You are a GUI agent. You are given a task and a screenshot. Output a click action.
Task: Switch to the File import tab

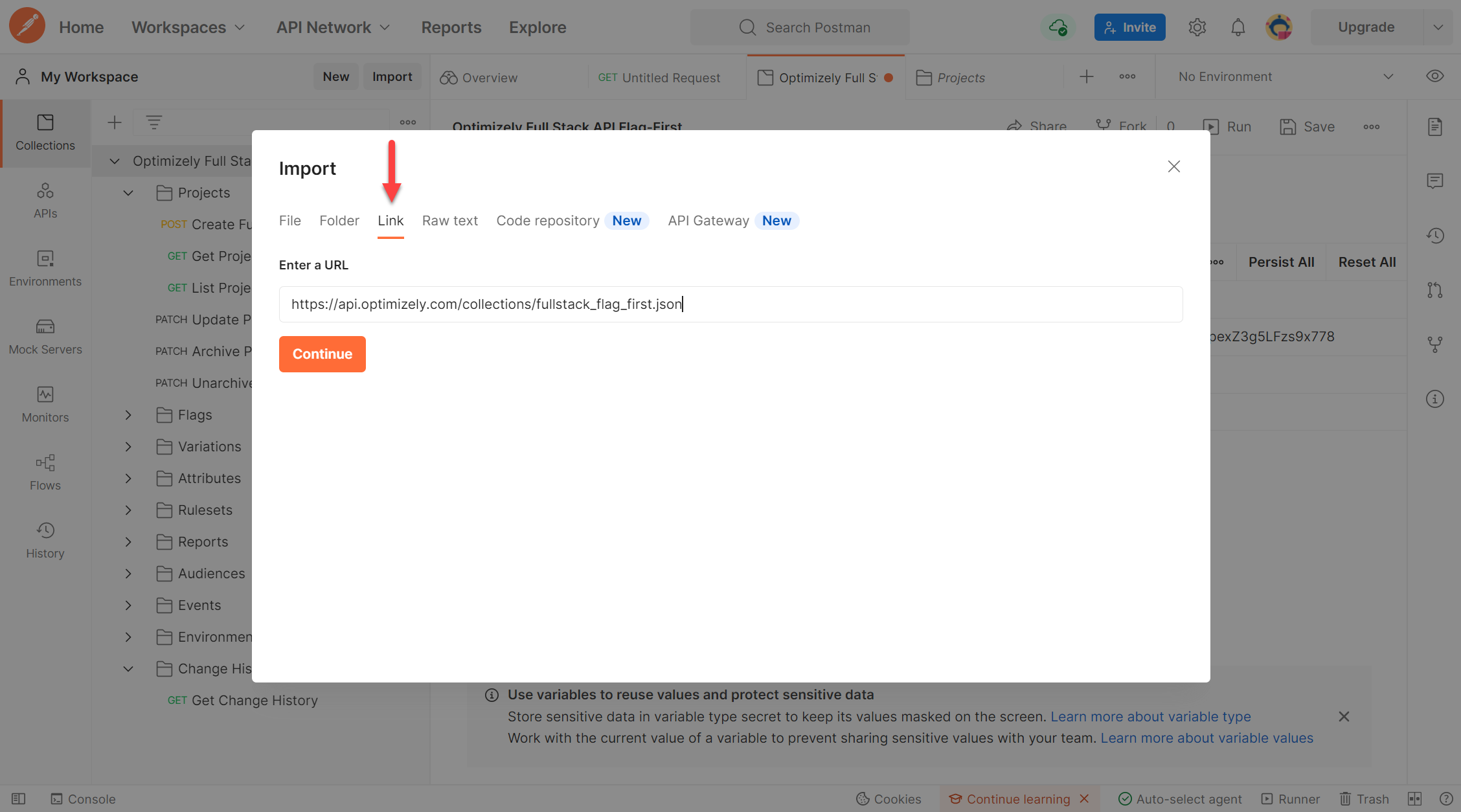pos(289,220)
